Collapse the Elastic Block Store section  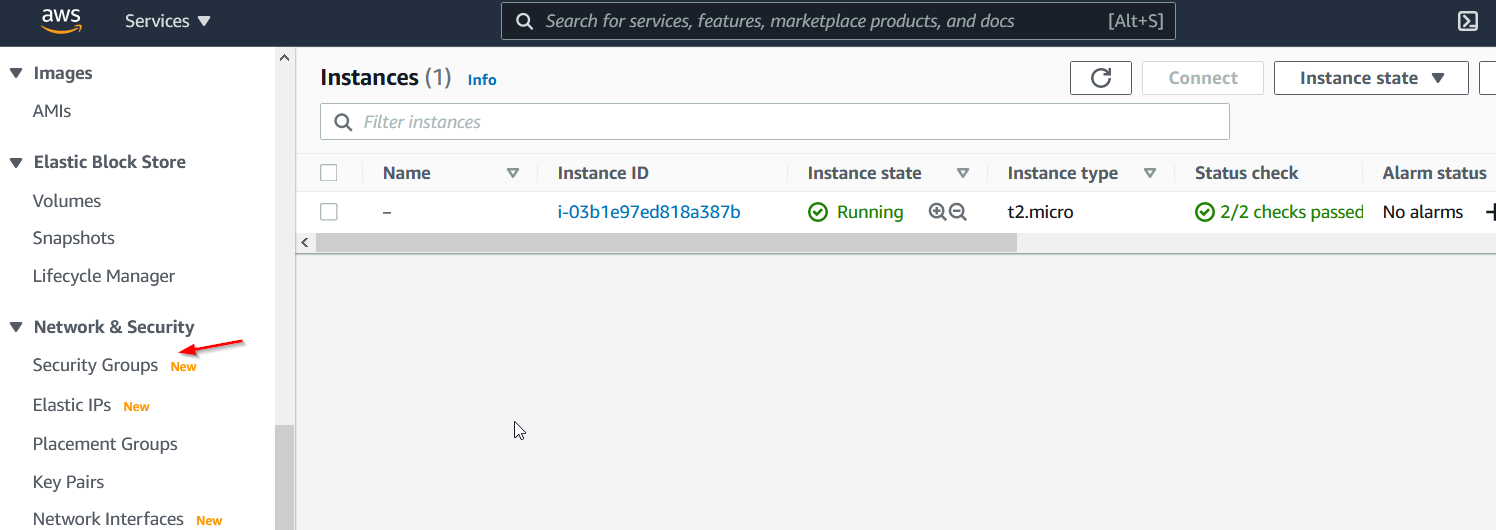point(16,162)
